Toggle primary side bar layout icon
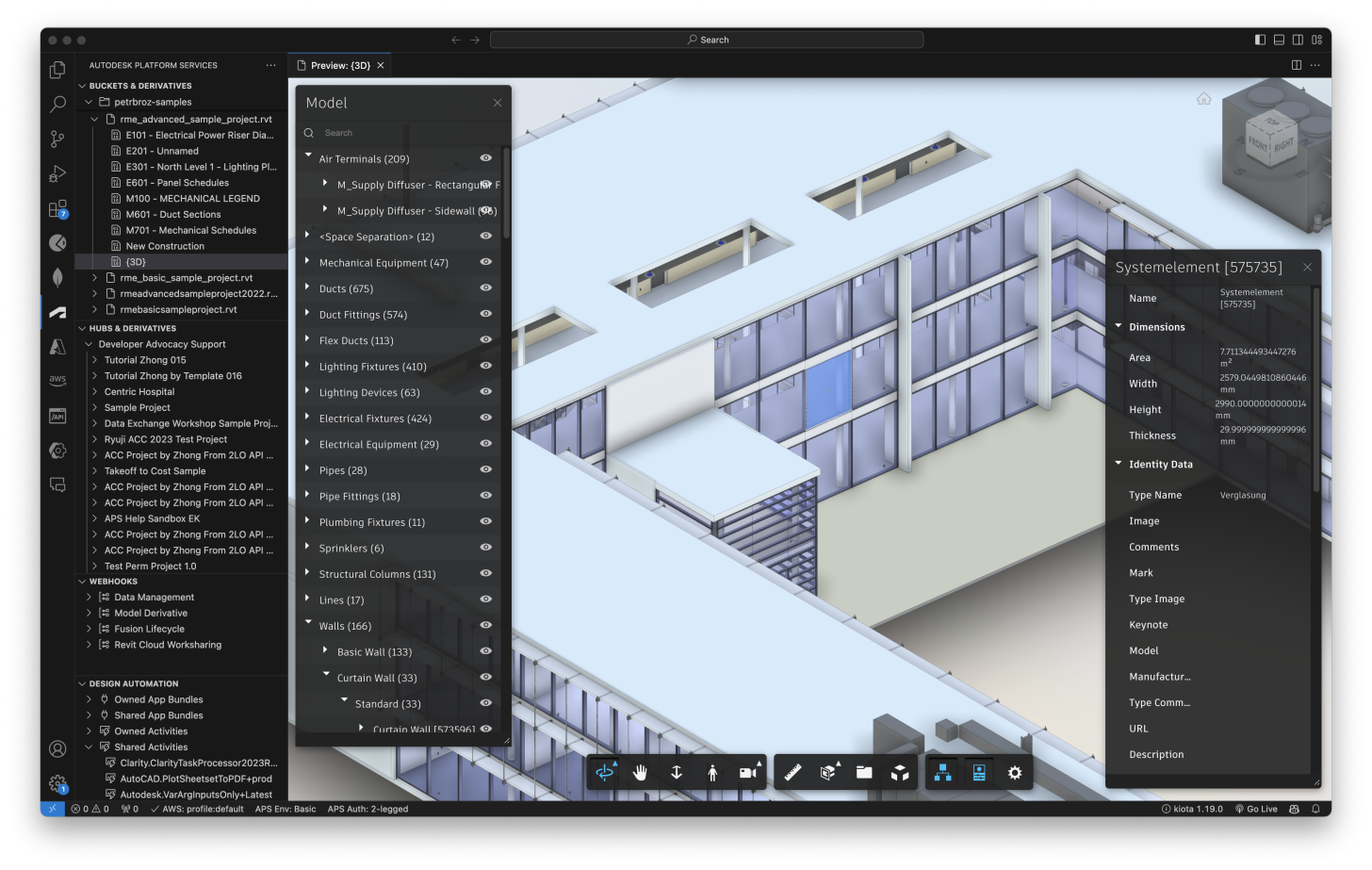The height and width of the screenshot is (870, 1372). 1261,40
